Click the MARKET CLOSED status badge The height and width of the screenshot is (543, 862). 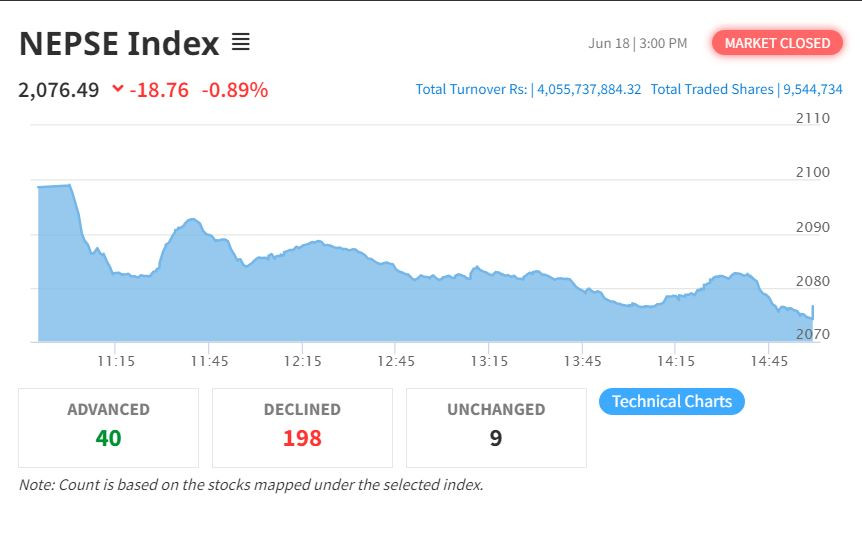777,43
